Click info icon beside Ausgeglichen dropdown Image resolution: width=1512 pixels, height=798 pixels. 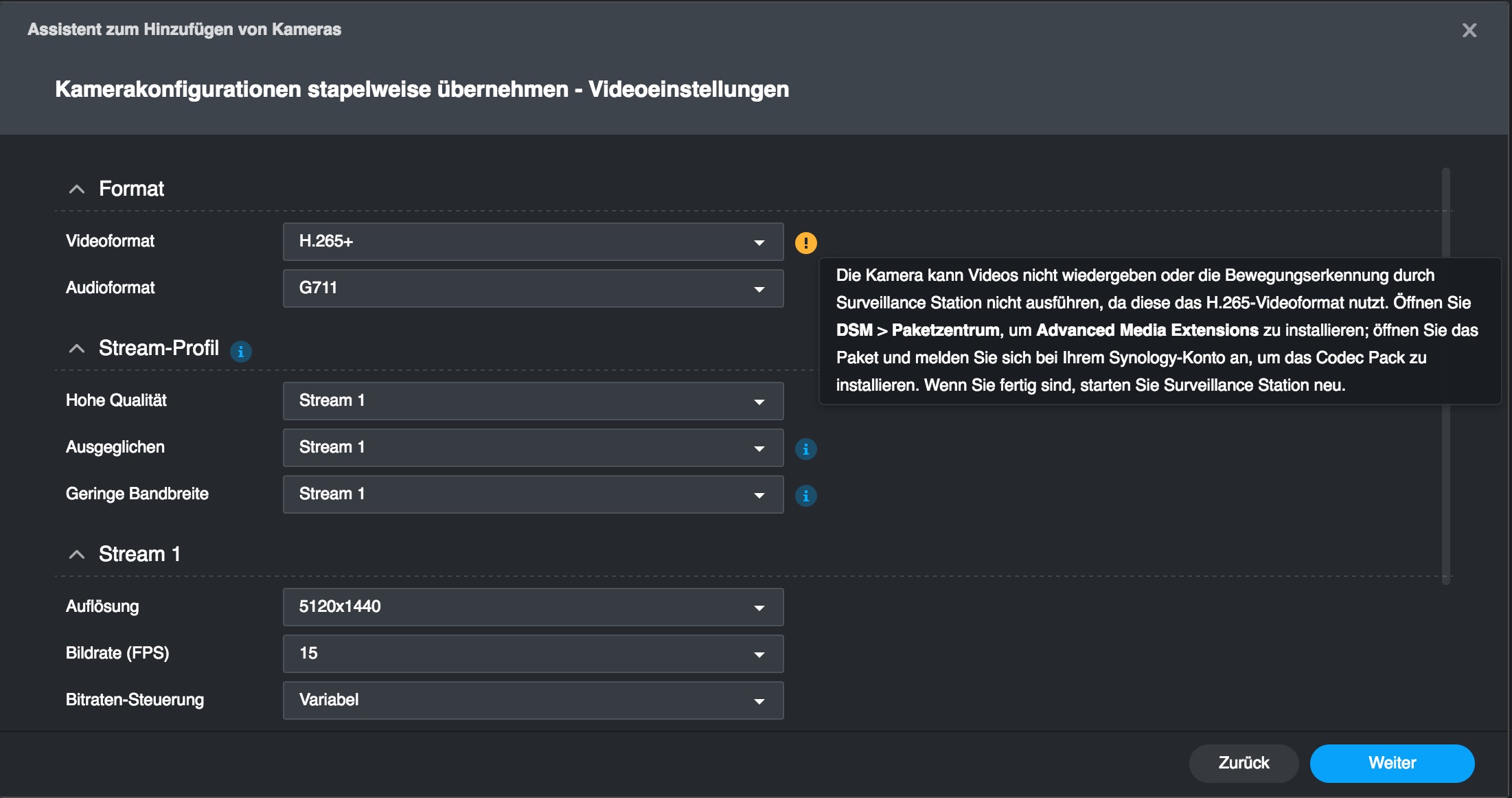point(805,449)
